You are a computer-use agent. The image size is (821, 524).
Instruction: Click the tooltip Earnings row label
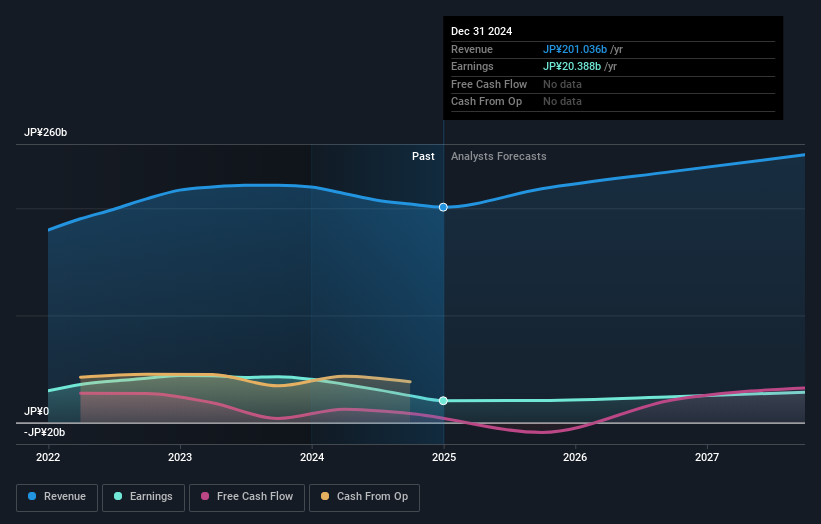click(x=472, y=66)
